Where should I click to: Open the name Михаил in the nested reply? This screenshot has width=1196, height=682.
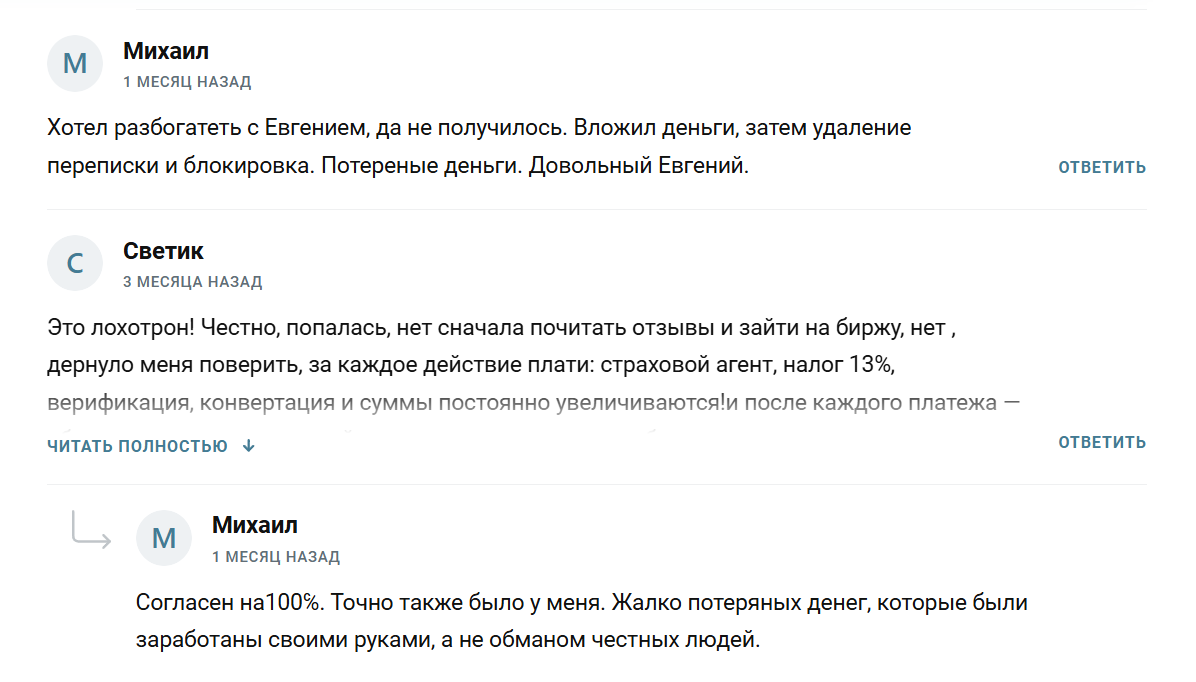coord(255,525)
